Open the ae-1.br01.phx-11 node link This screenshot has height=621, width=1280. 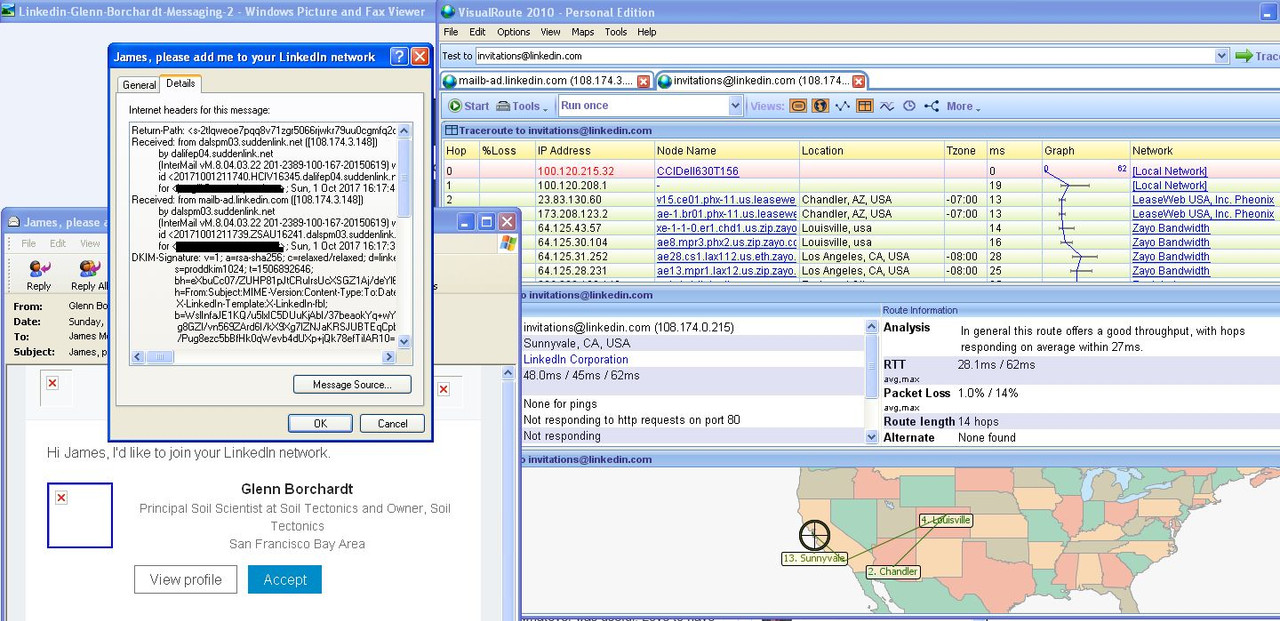point(726,214)
